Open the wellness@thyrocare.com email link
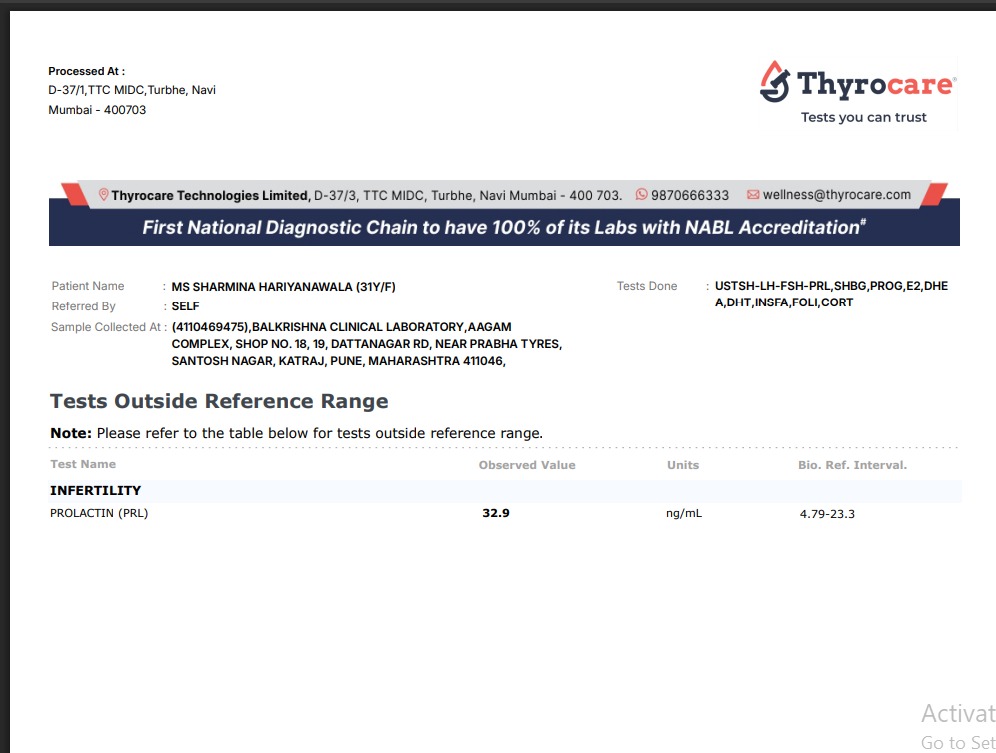The height and width of the screenshot is (753, 996). pyautogui.click(x=836, y=195)
